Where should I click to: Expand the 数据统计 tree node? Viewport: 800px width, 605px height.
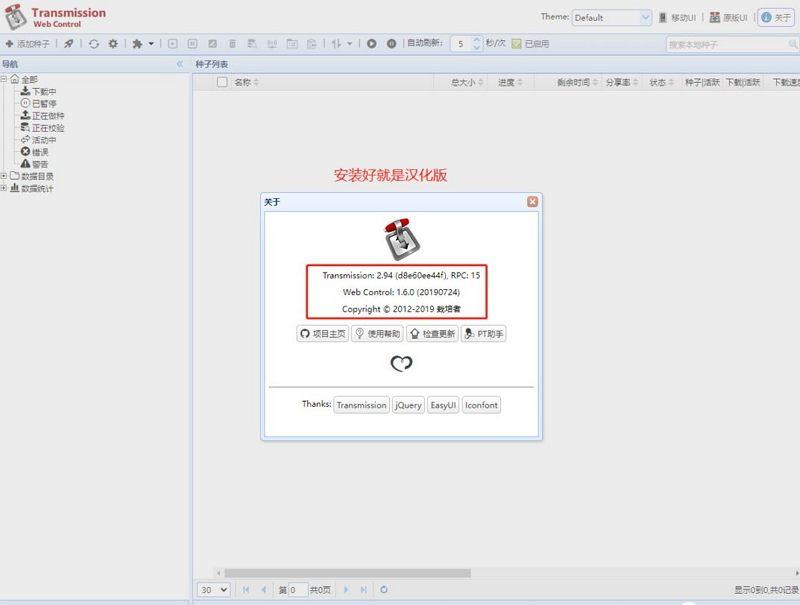4,188
